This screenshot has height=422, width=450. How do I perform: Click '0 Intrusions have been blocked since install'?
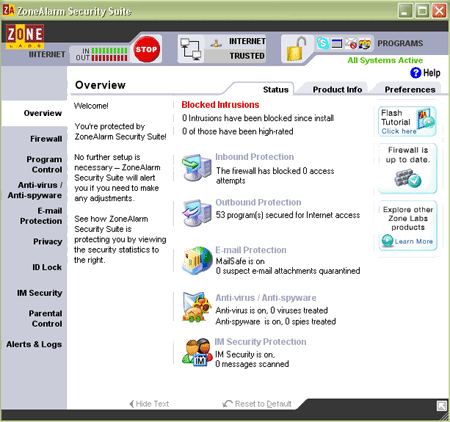click(258, 118)
